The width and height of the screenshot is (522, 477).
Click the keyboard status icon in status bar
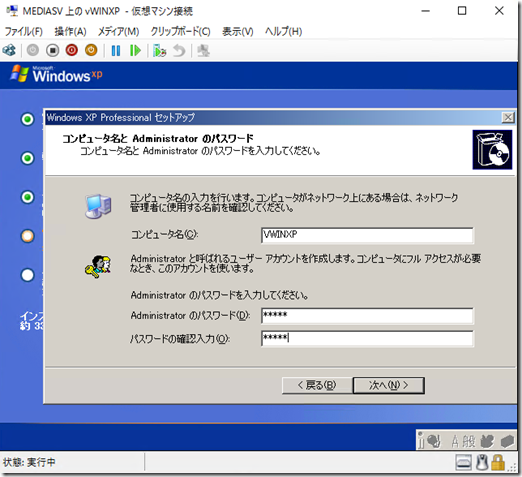464,463
